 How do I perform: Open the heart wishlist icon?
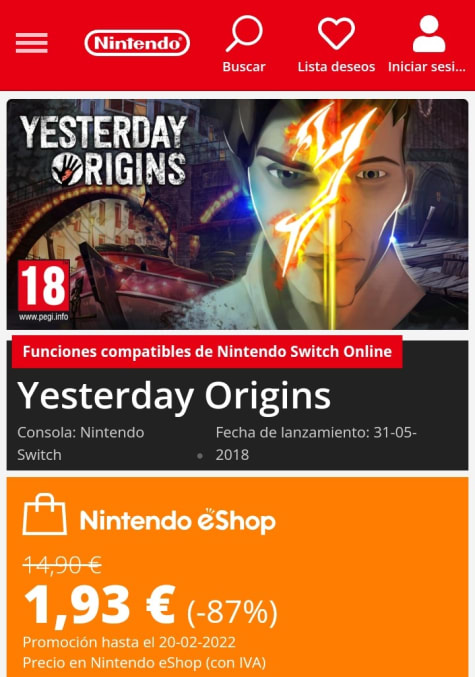(x=336, y=34)
